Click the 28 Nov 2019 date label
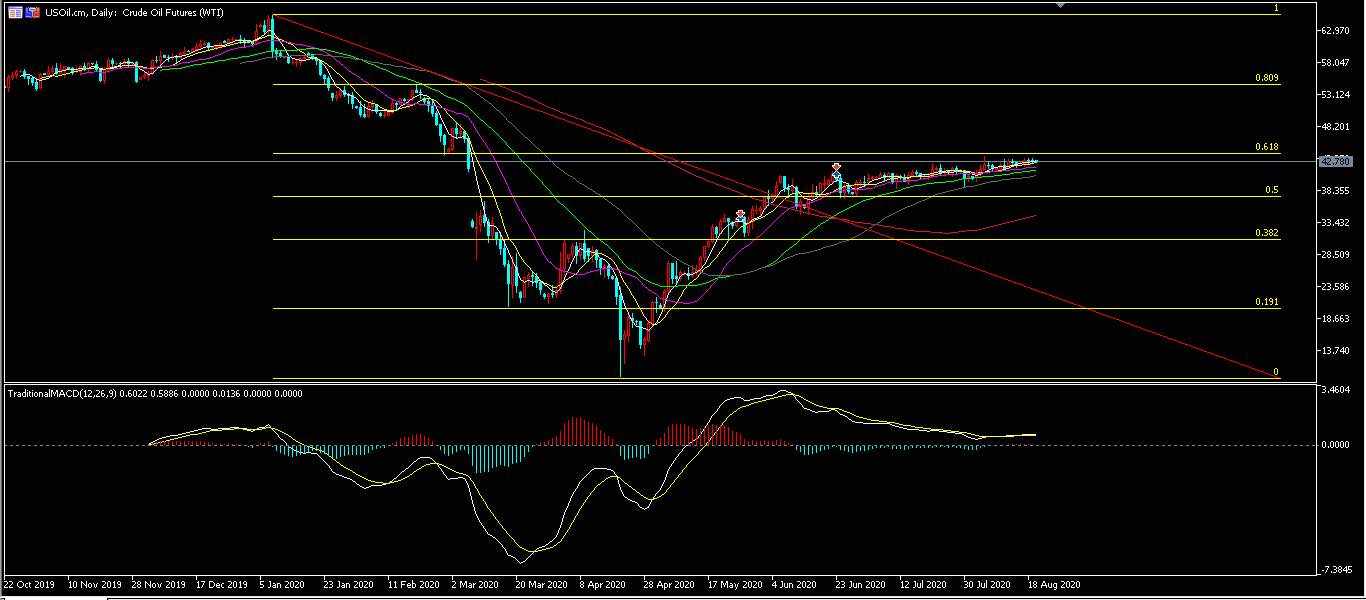 coord(160,584)
